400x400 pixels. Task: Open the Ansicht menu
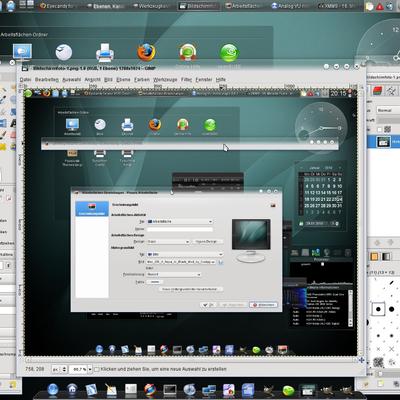tap(92, 80)
